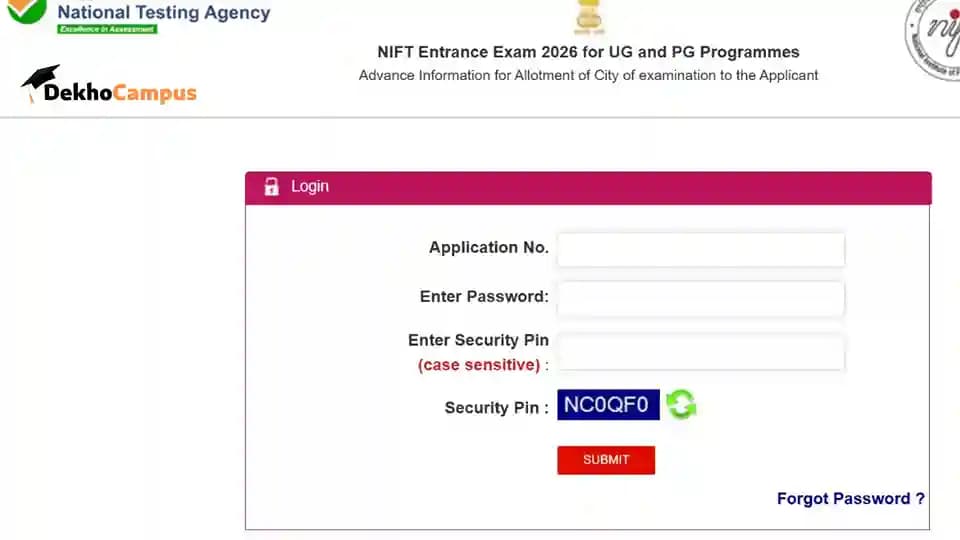Click the NC0QF0 captcha image
960x540 pixels.
608,405
